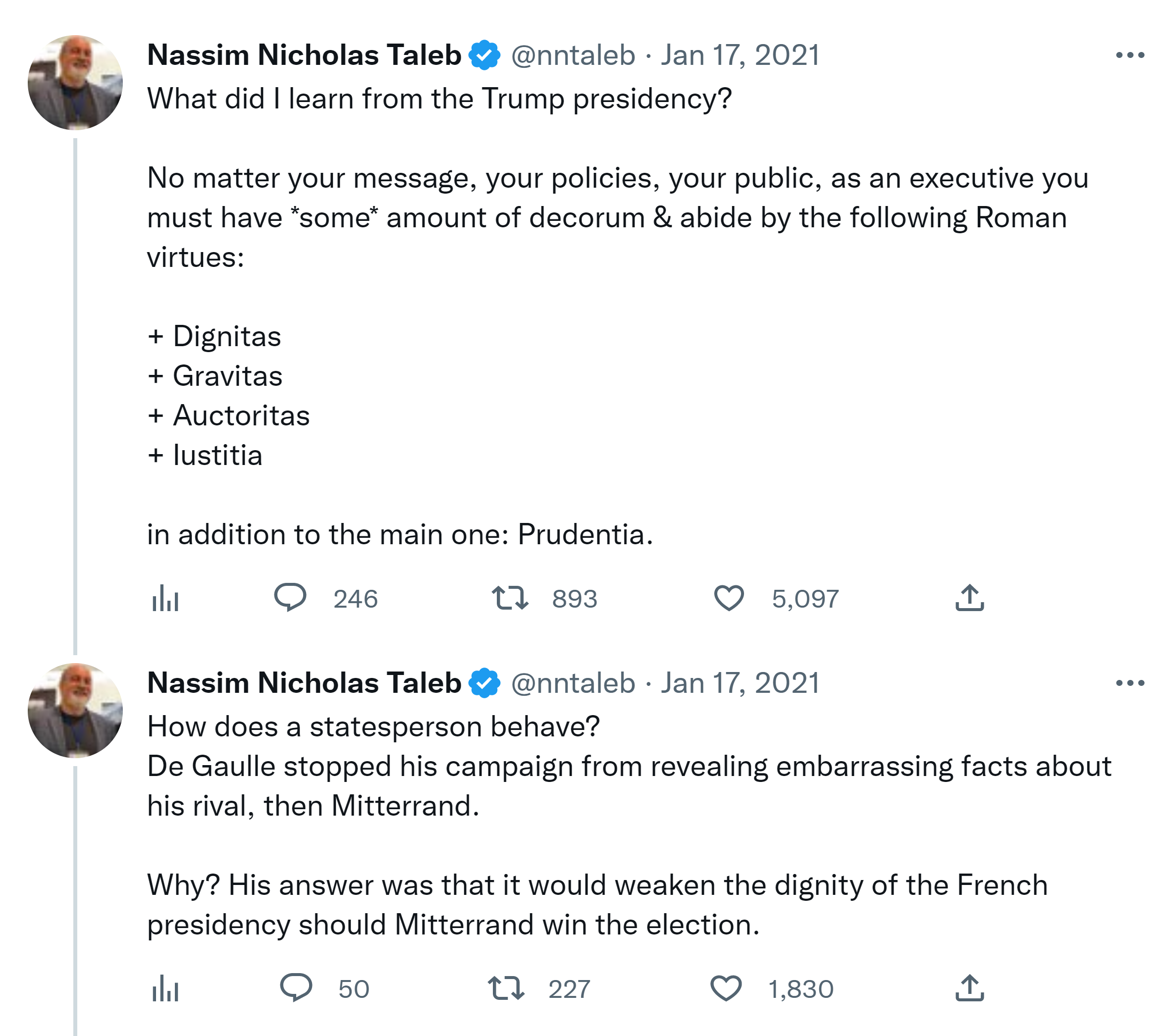Image resolution: width=1171 pixels, height=1036 pixels.
Task: Open the @nntaleb handle on the second tweet
Action: tap(573, 683)
